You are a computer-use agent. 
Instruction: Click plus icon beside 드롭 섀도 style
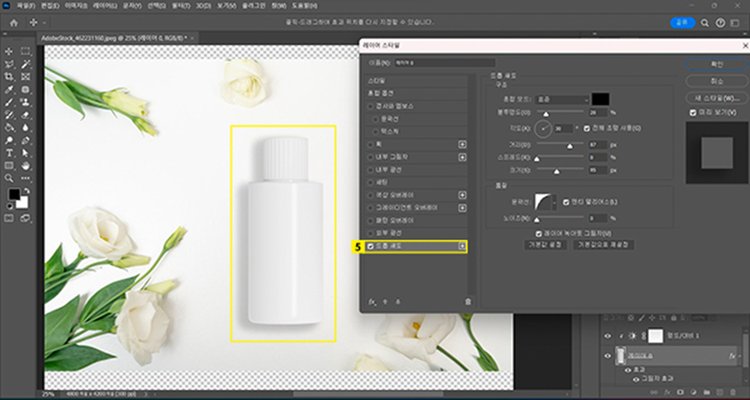461,246
